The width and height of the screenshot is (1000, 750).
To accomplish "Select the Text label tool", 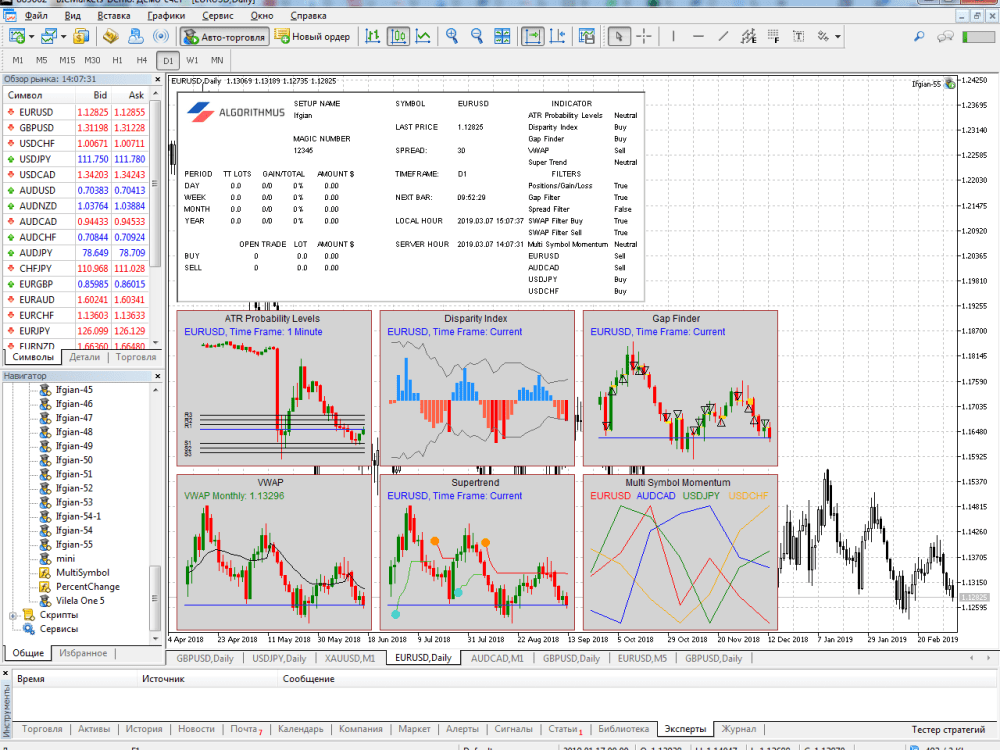I will coord(798,36).
